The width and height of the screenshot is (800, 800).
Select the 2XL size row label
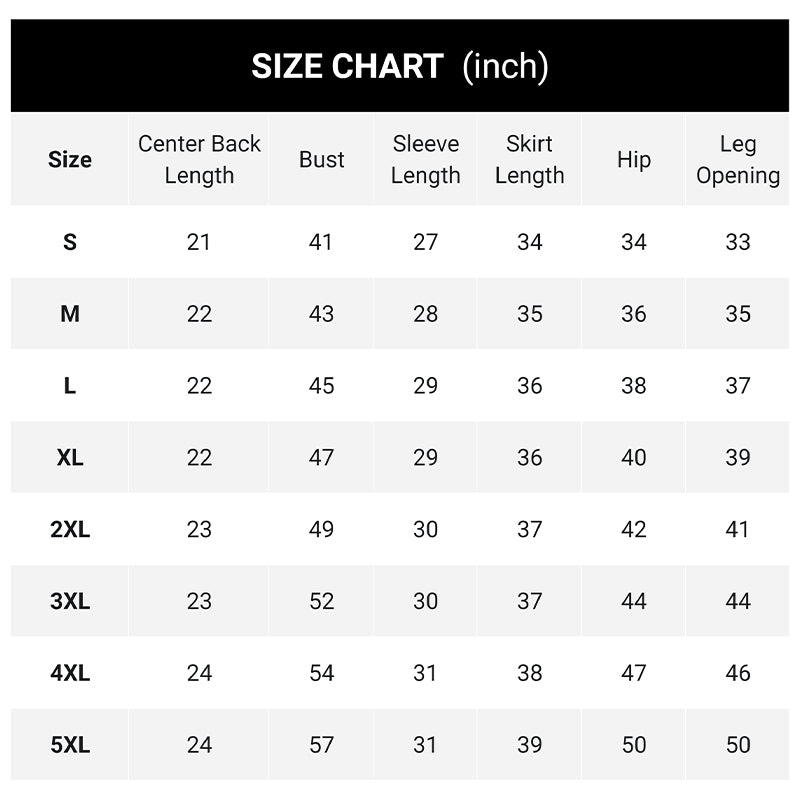(70, 530)
